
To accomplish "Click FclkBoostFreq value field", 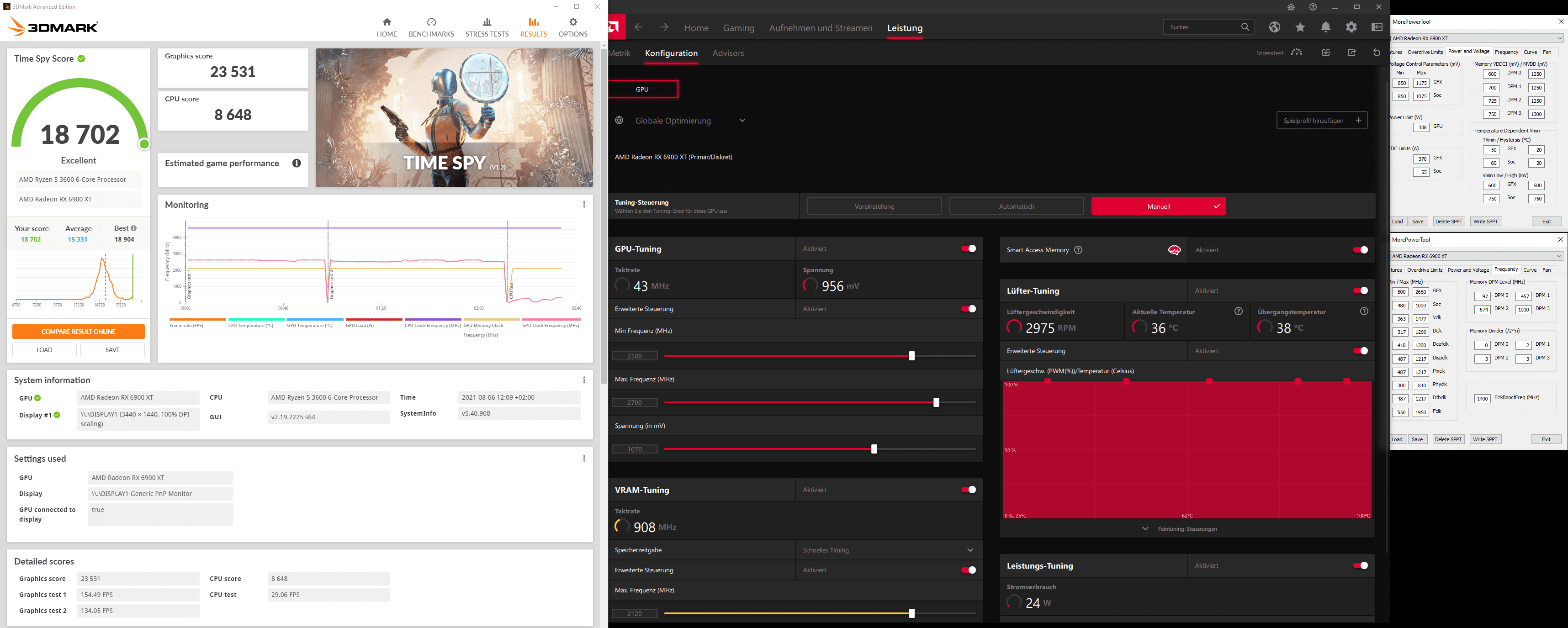I will tap(1482, 399).
